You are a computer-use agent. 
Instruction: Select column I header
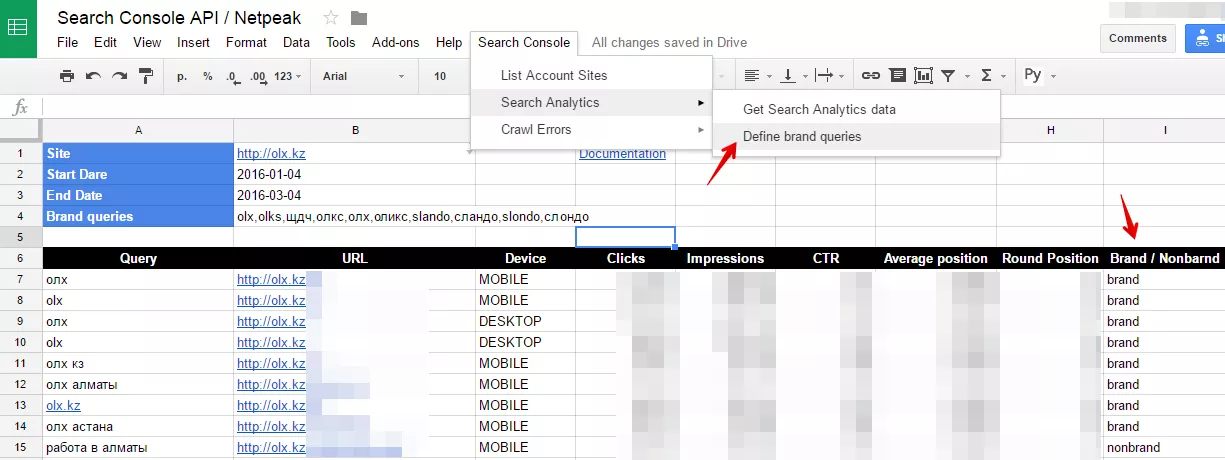point(1164,130)
